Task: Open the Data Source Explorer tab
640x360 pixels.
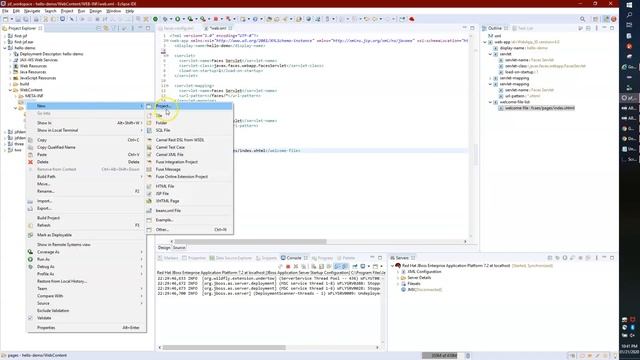Action: [231, 258]
